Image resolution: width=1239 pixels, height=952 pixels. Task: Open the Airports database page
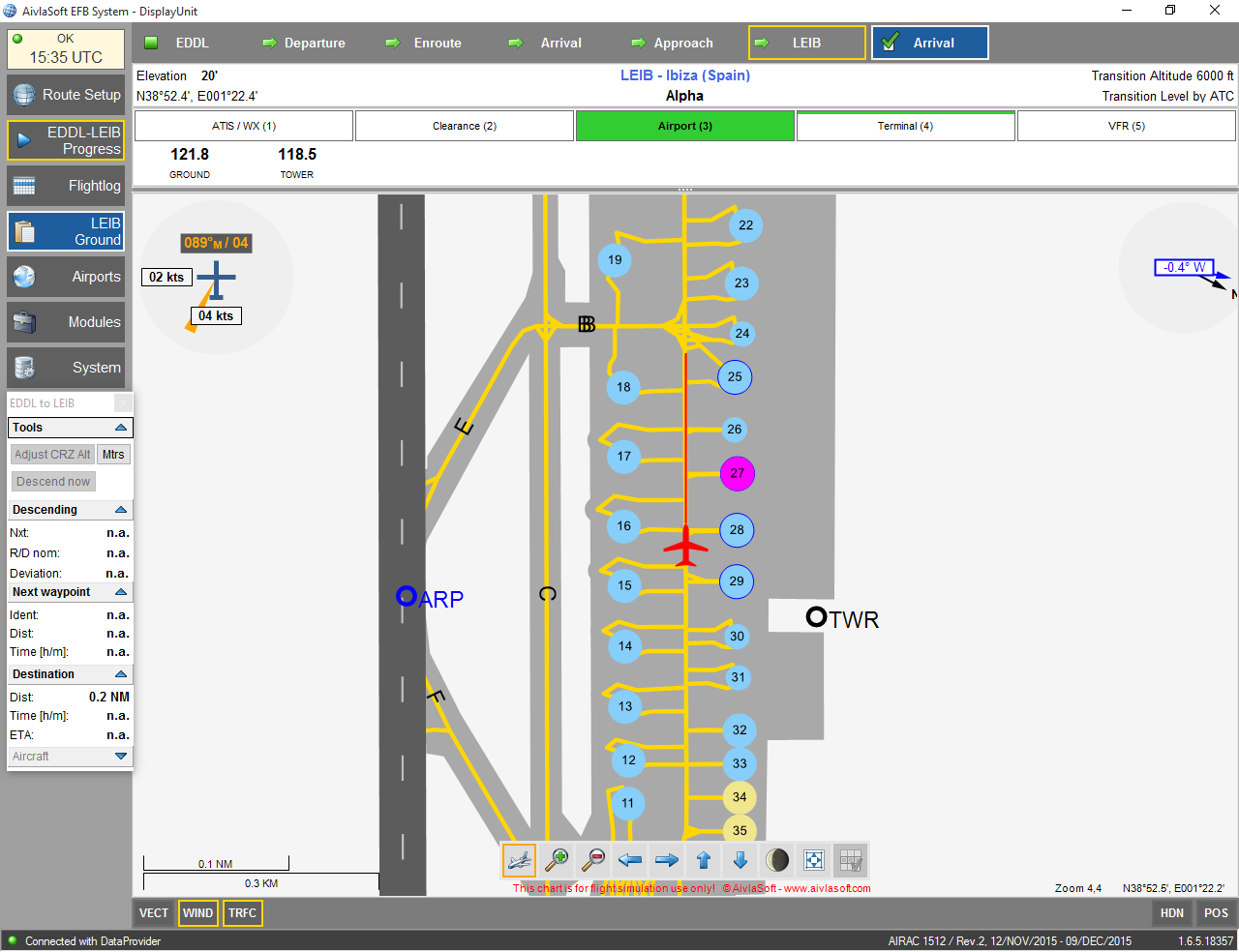[66, 277]
